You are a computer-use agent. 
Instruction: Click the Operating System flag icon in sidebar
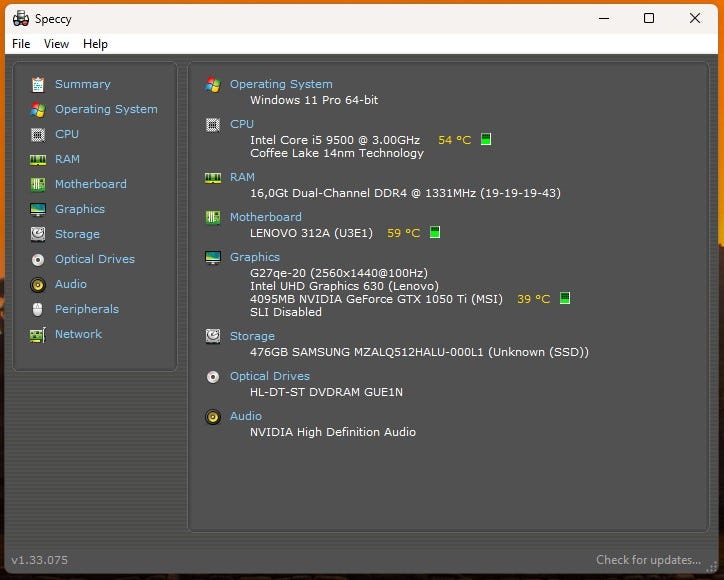point(38,109)
